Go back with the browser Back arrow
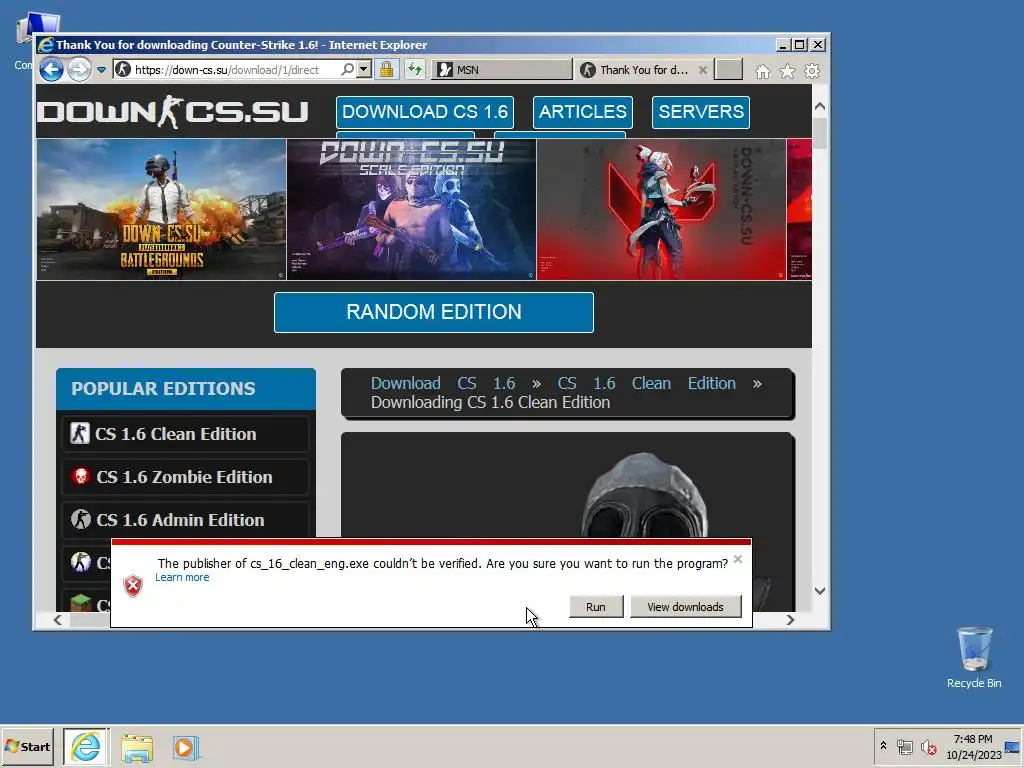 pos(52,69)
